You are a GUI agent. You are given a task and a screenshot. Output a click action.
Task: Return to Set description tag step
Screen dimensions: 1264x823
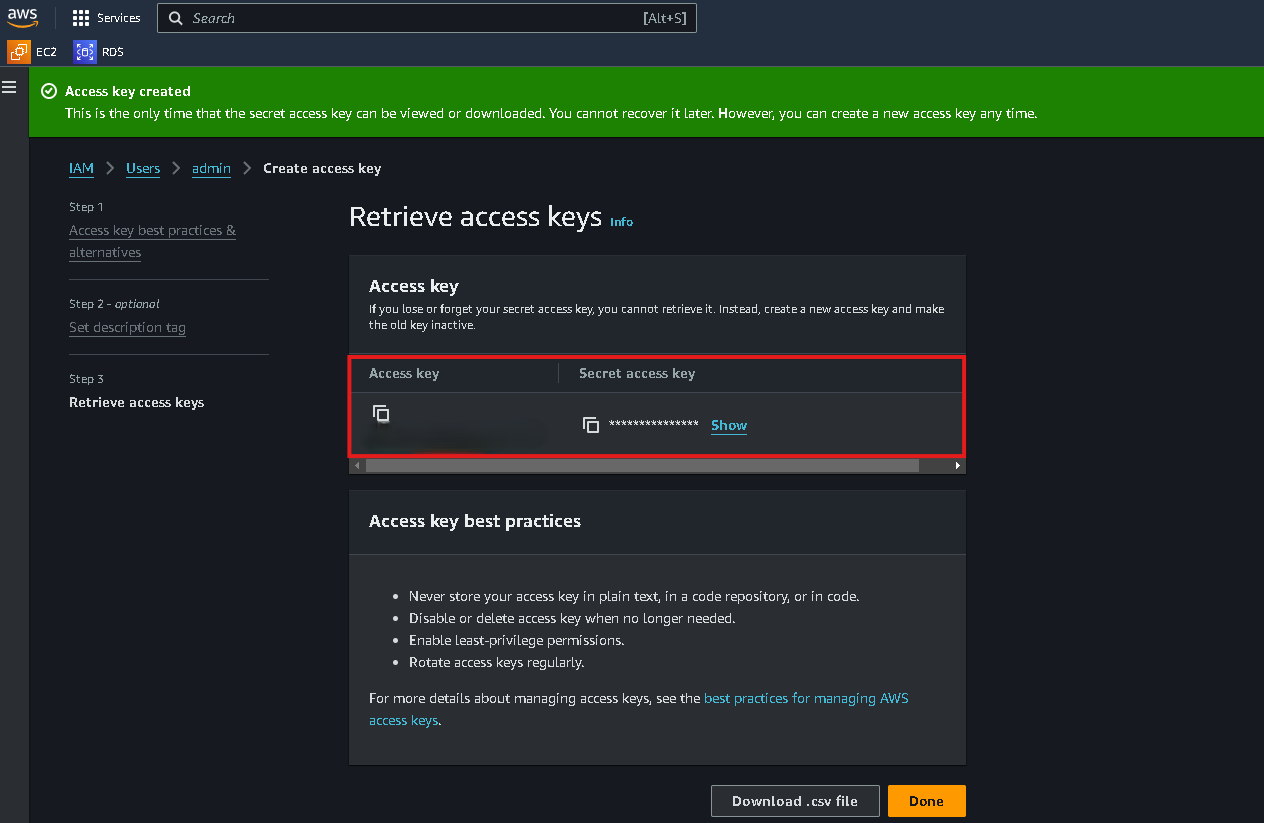pyautogui.click(x=127, y=327)
